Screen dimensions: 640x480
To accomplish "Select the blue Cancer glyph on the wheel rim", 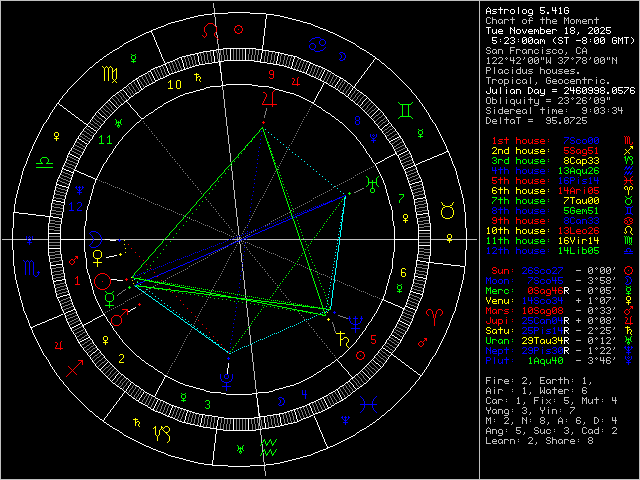I will (317, 44).
